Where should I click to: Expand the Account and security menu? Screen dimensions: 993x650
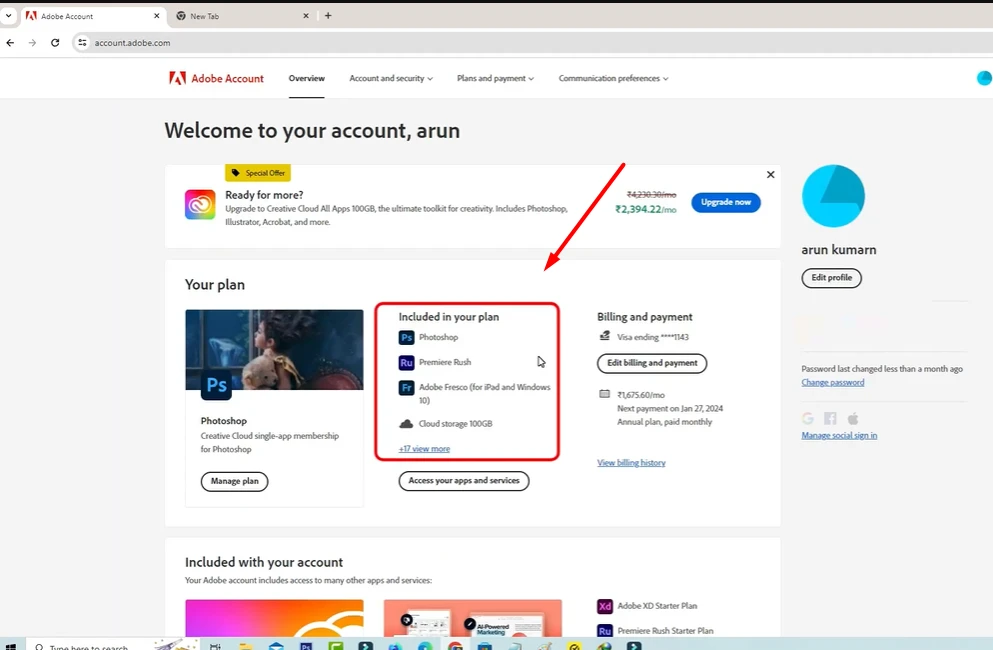click(x=391, y=79)
